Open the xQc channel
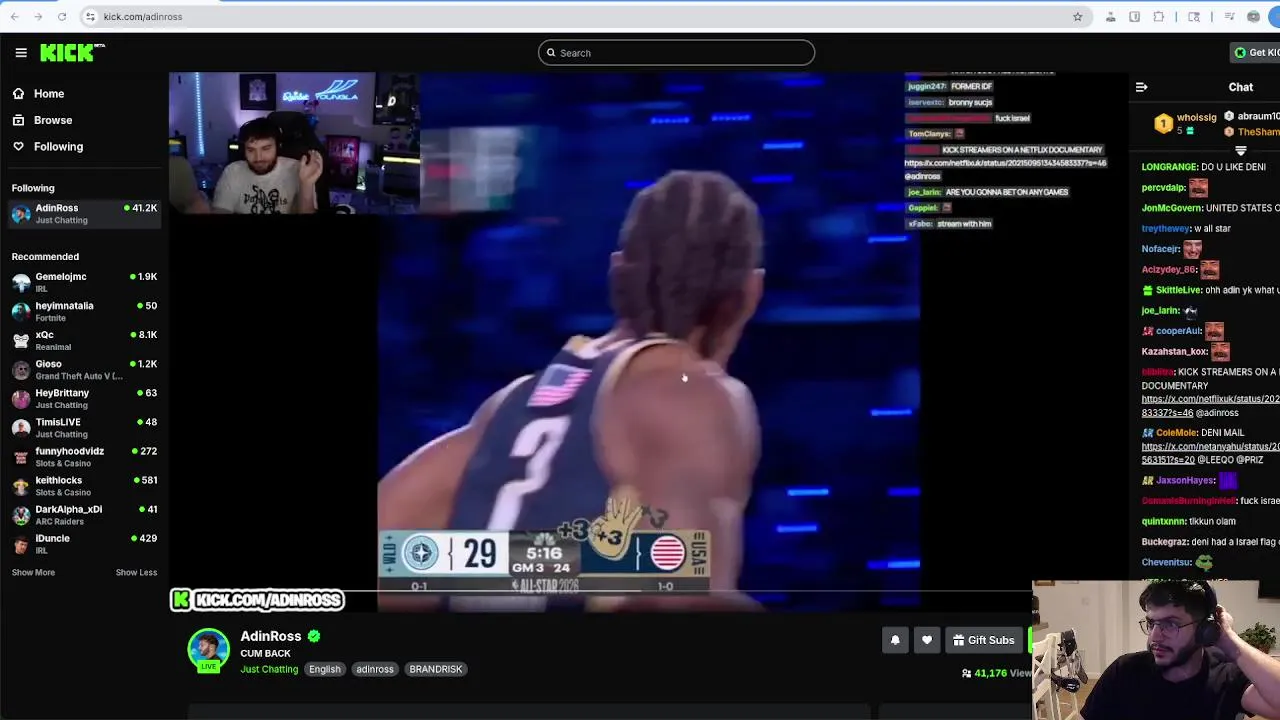 [84, 340]
